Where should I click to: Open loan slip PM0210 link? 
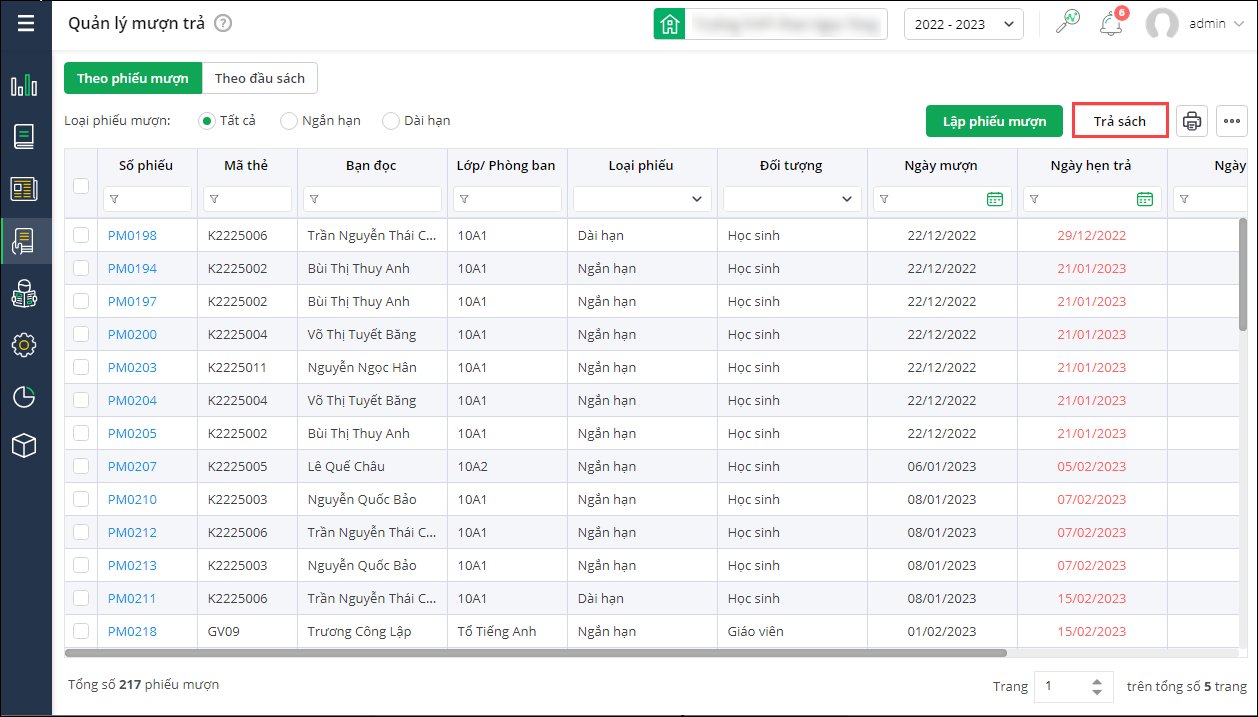pyautogui.click(x=132, y=499)
